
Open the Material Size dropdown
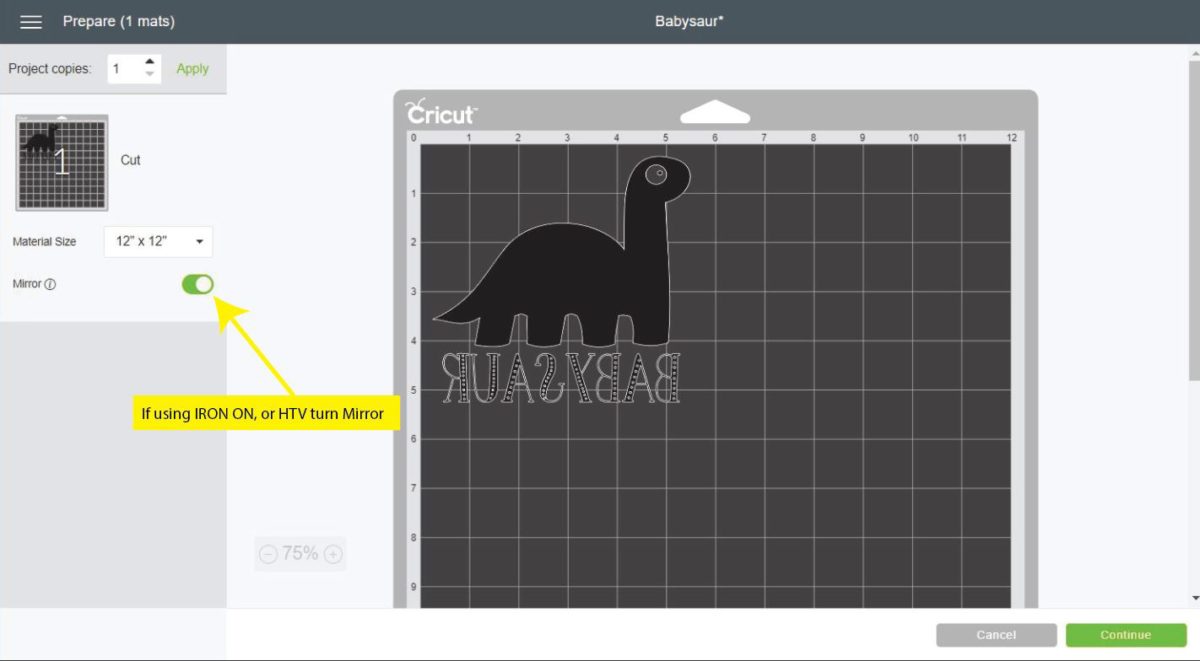(x=158, y=242)
